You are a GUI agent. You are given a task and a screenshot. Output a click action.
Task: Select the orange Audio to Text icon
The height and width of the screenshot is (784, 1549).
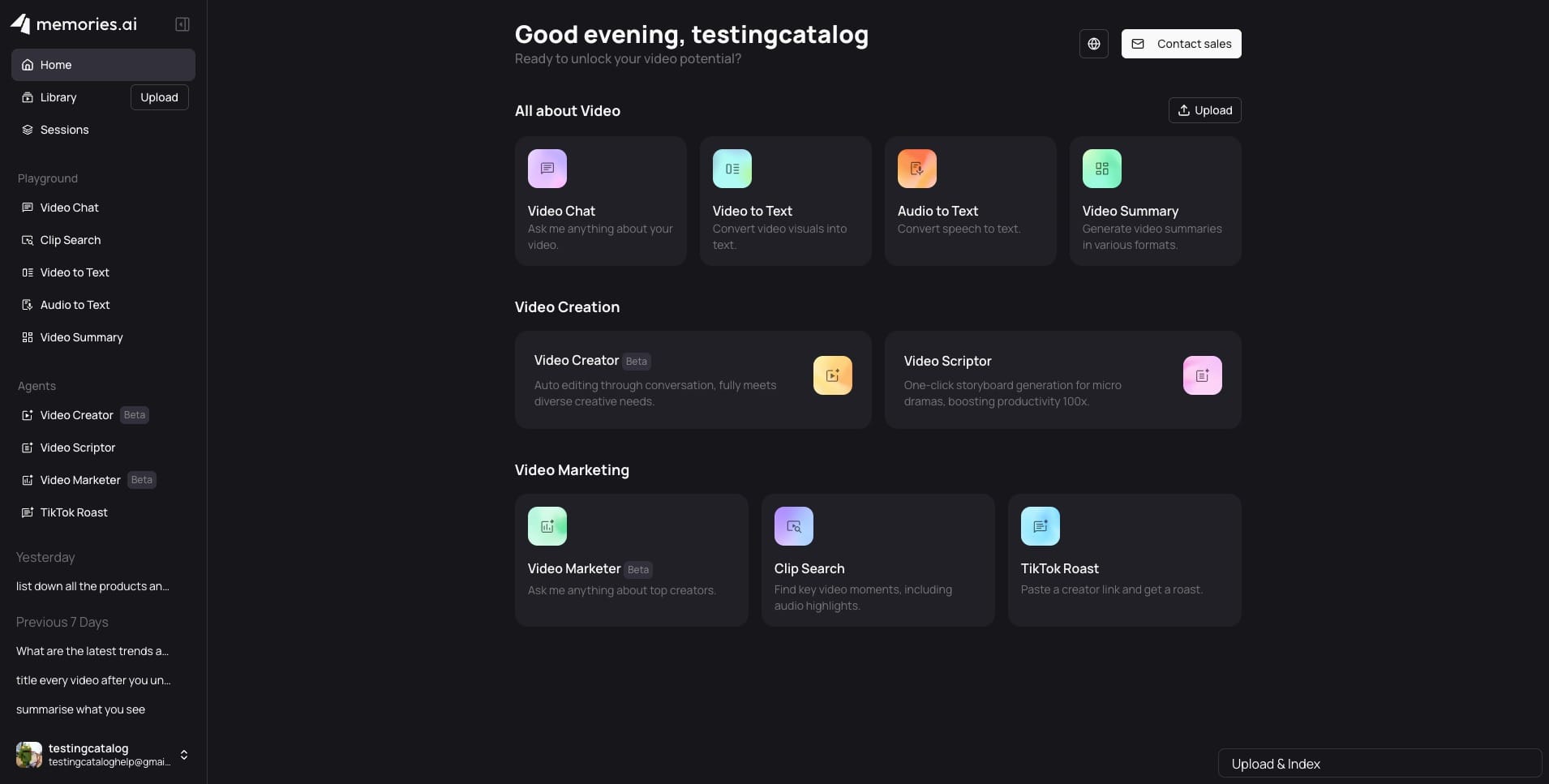point(916,169)
